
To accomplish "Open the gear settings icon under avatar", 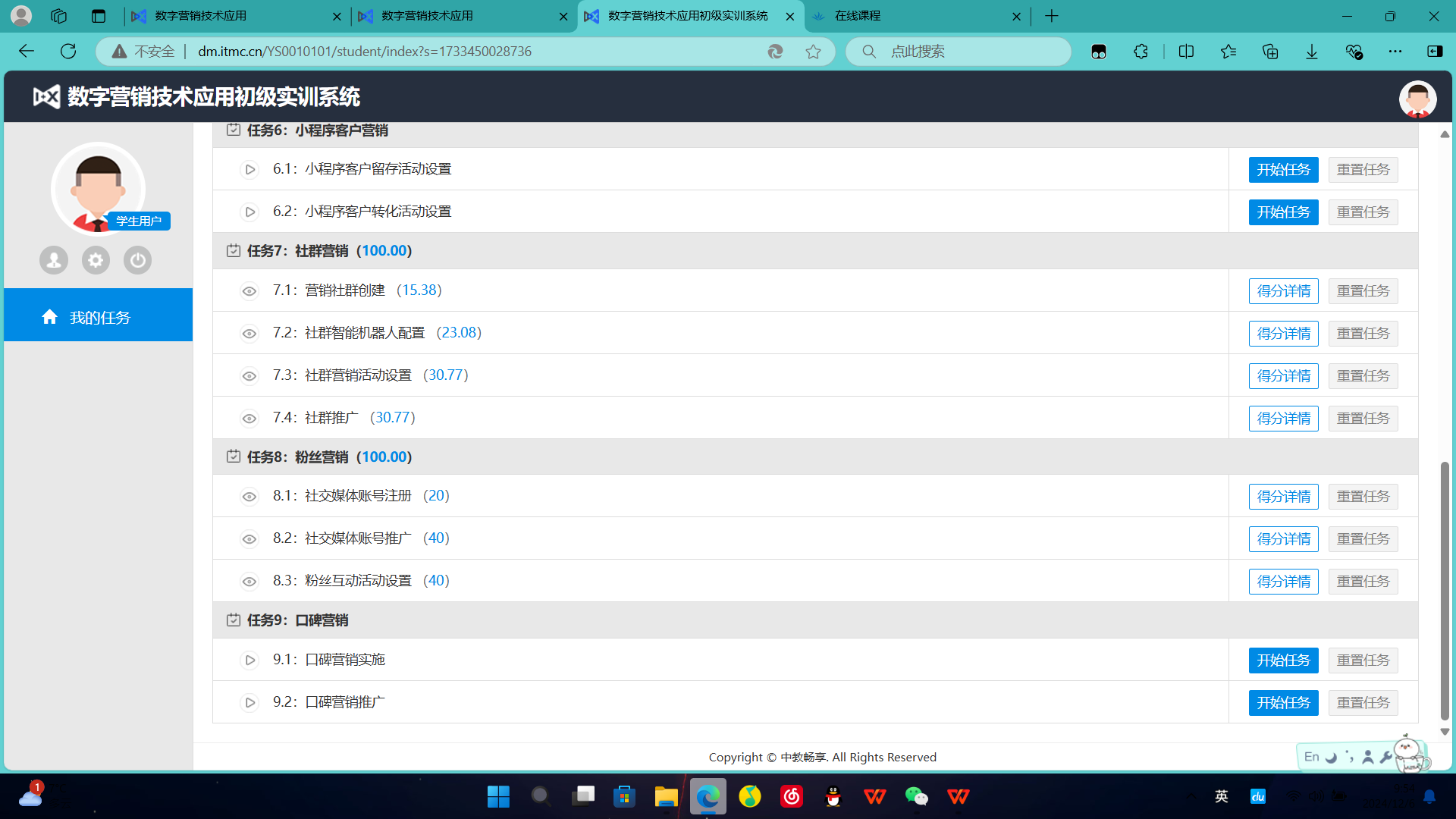I will click(96, 260).
